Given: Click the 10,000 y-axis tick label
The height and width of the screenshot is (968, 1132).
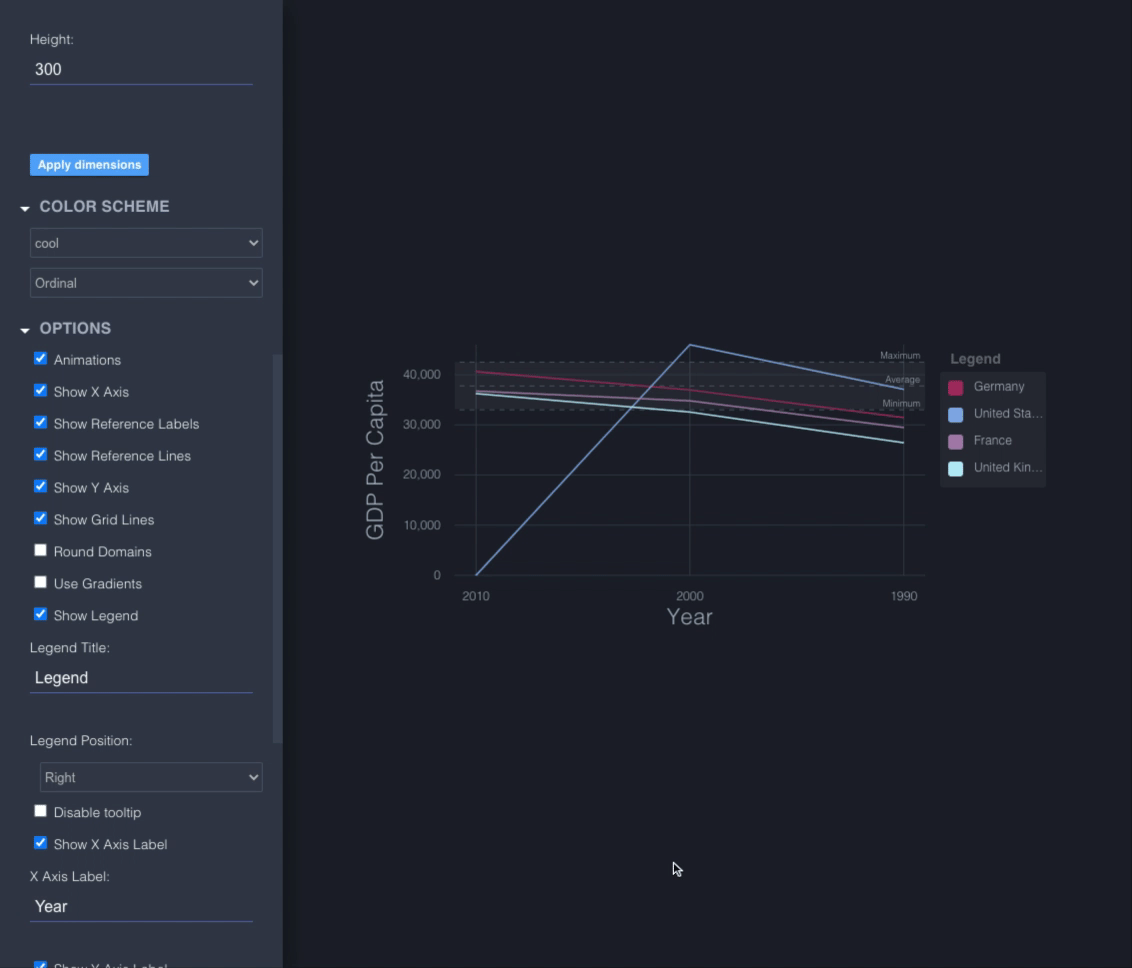Looking at the screenshot, I should click(x=422, y=525).
